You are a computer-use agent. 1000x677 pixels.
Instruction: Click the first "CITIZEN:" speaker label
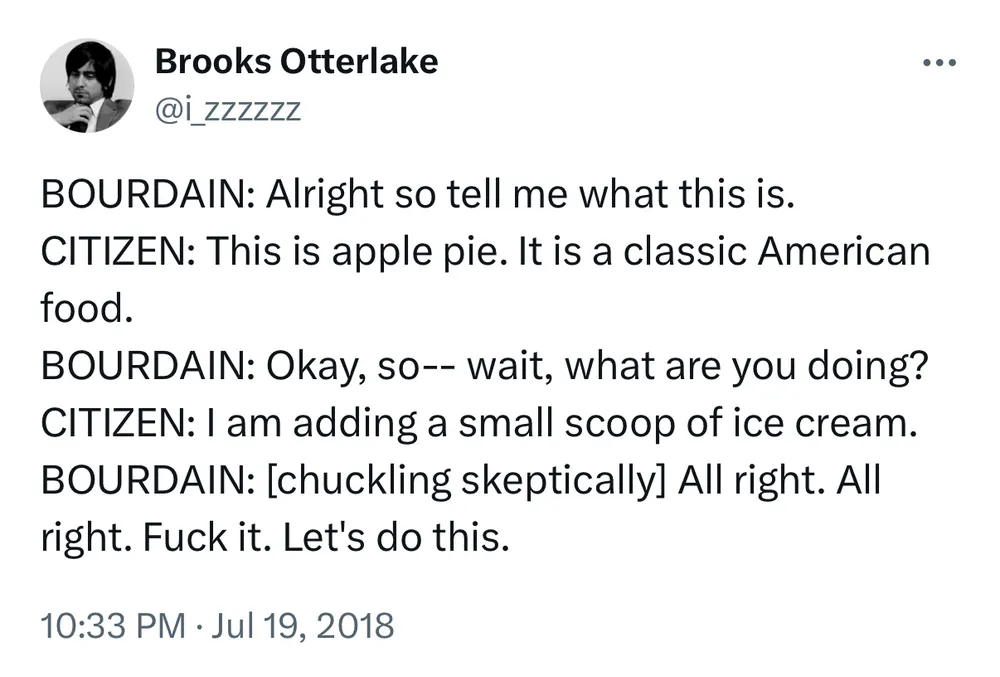118,251
